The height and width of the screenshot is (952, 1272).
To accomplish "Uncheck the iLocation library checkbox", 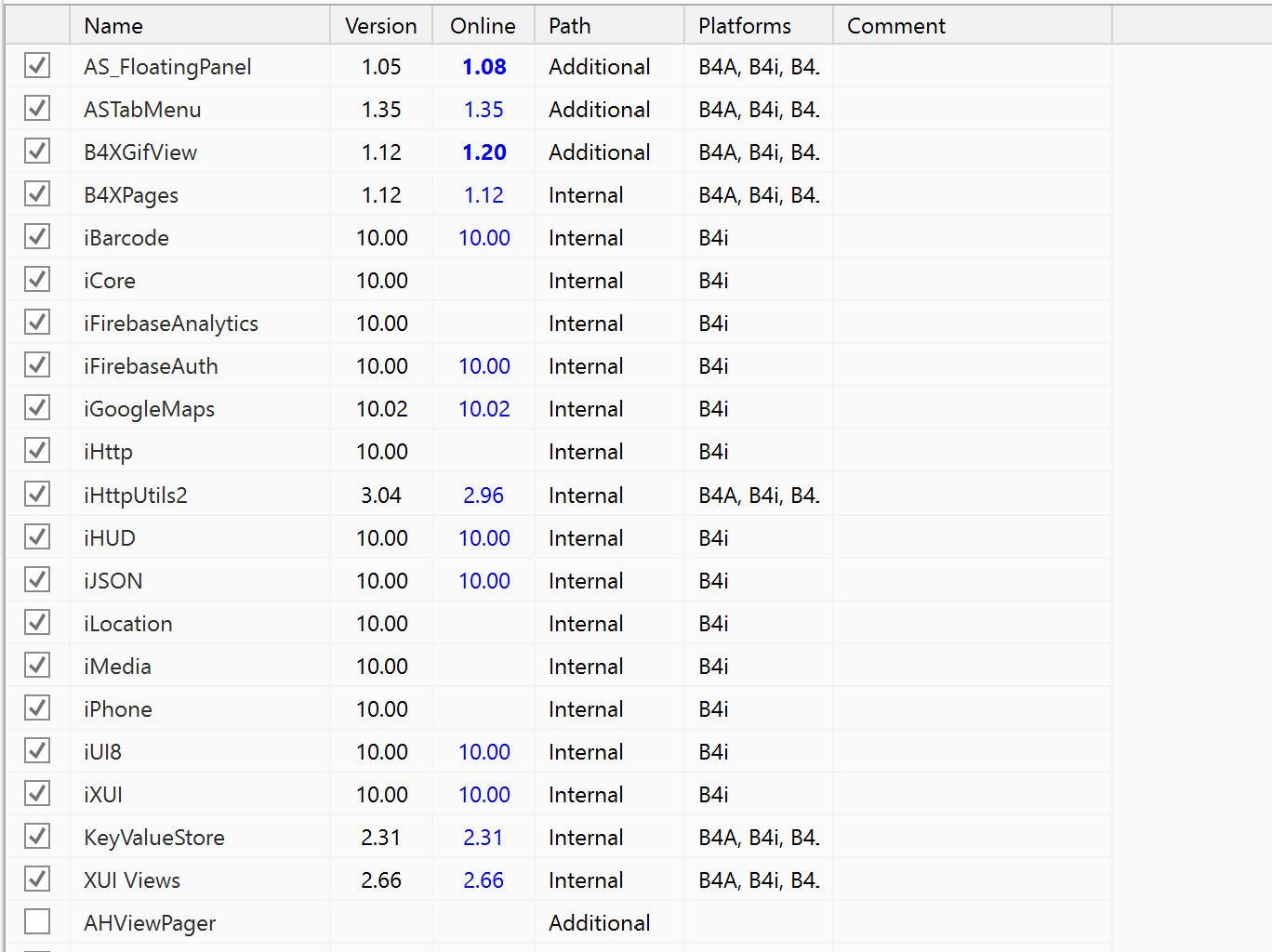I will tap(37, 623).
